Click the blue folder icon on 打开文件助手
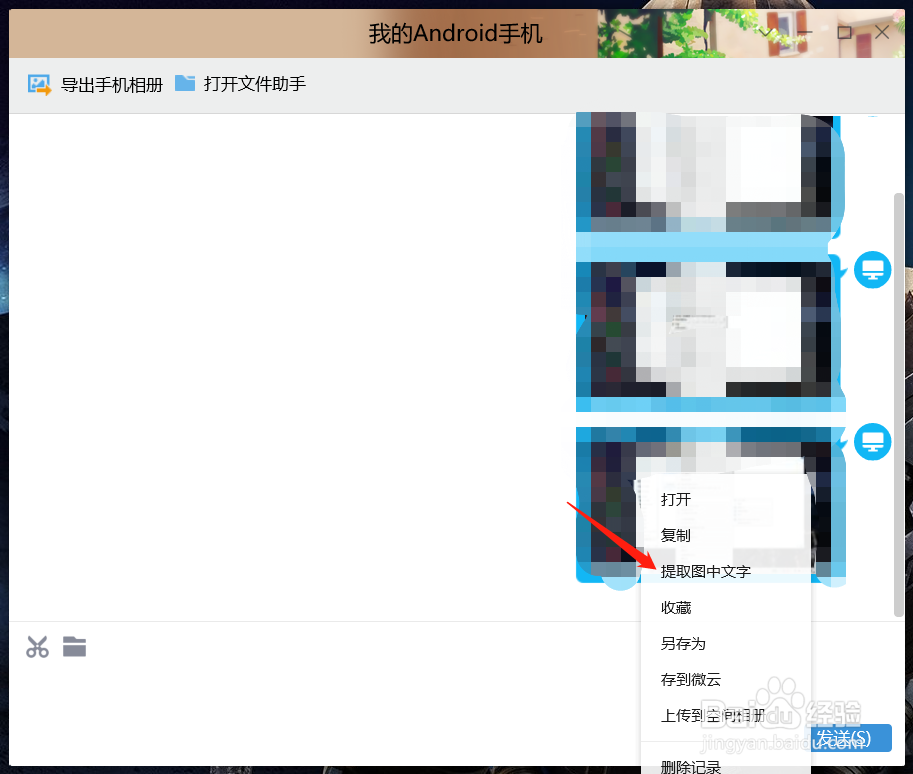 [x=185, y=84]
